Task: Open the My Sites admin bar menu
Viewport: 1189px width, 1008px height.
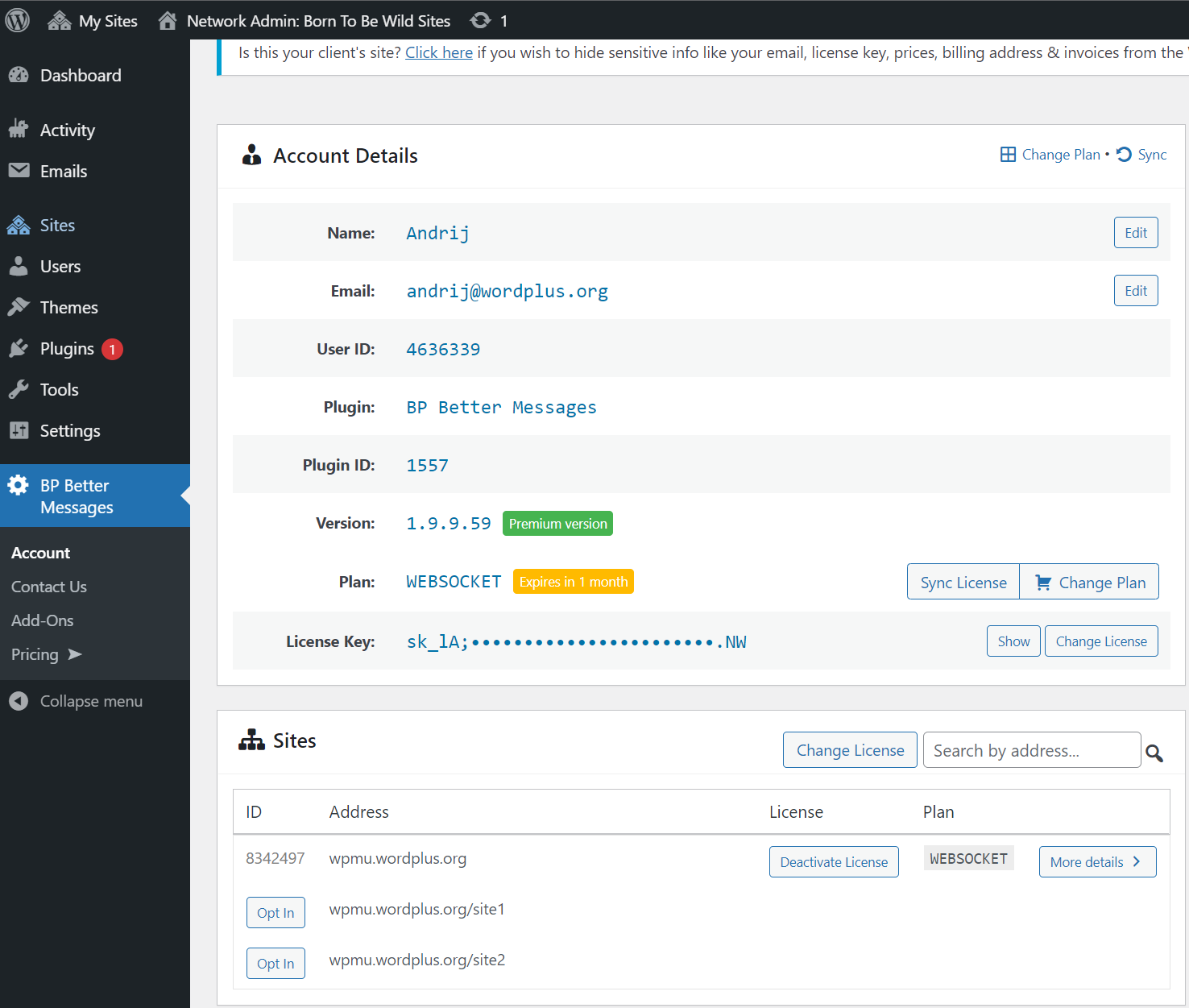Action: 93,21
